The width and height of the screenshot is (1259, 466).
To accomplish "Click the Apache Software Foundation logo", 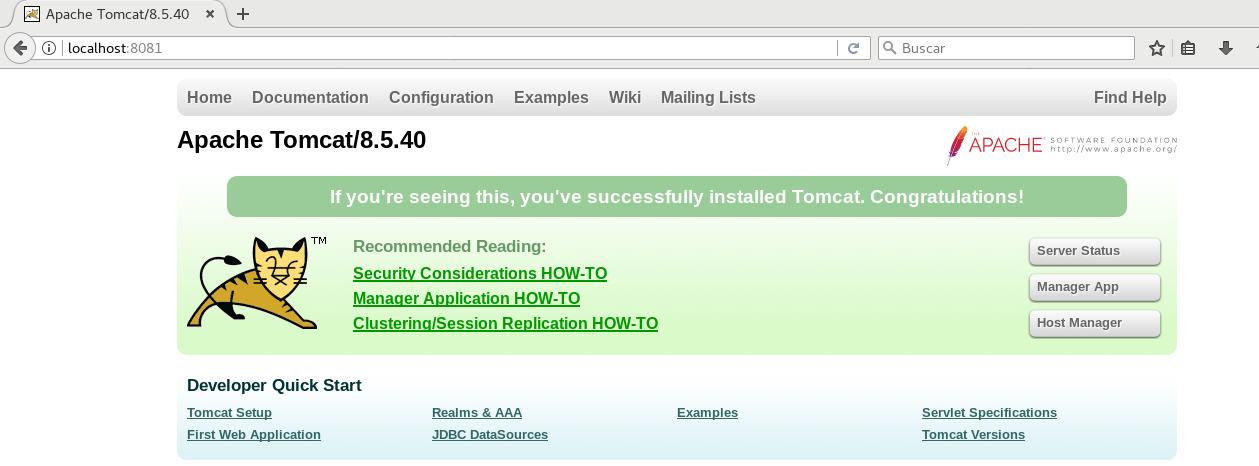I will pyautogui.click(x=1061, y=145).
